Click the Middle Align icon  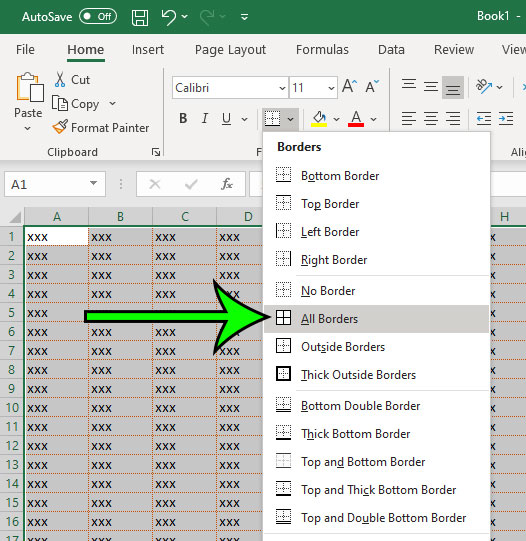click(x=431, y=87)
